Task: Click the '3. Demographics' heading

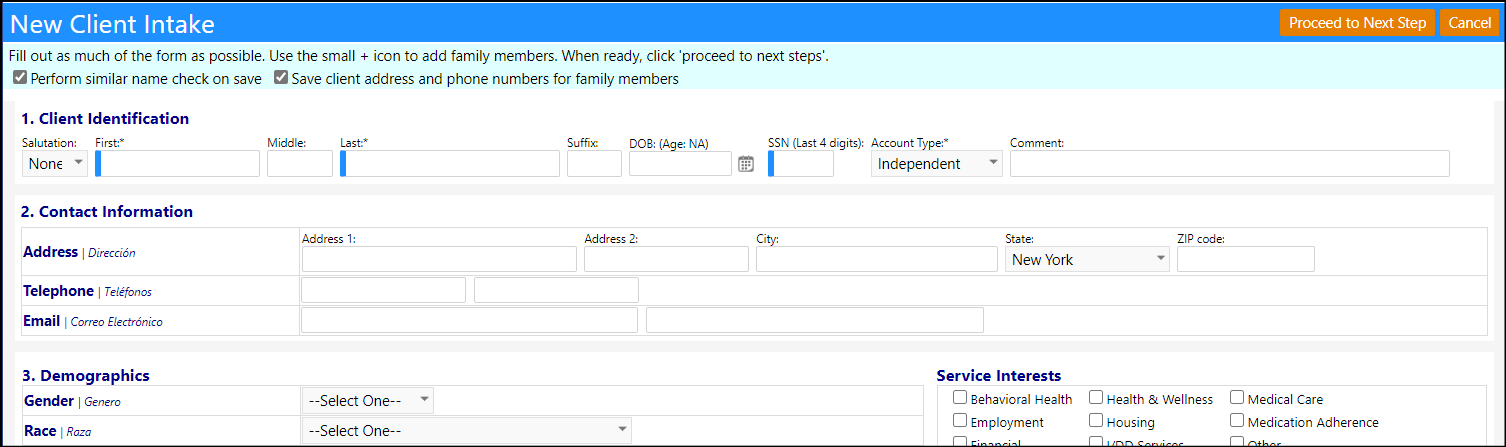Action: 85,375
